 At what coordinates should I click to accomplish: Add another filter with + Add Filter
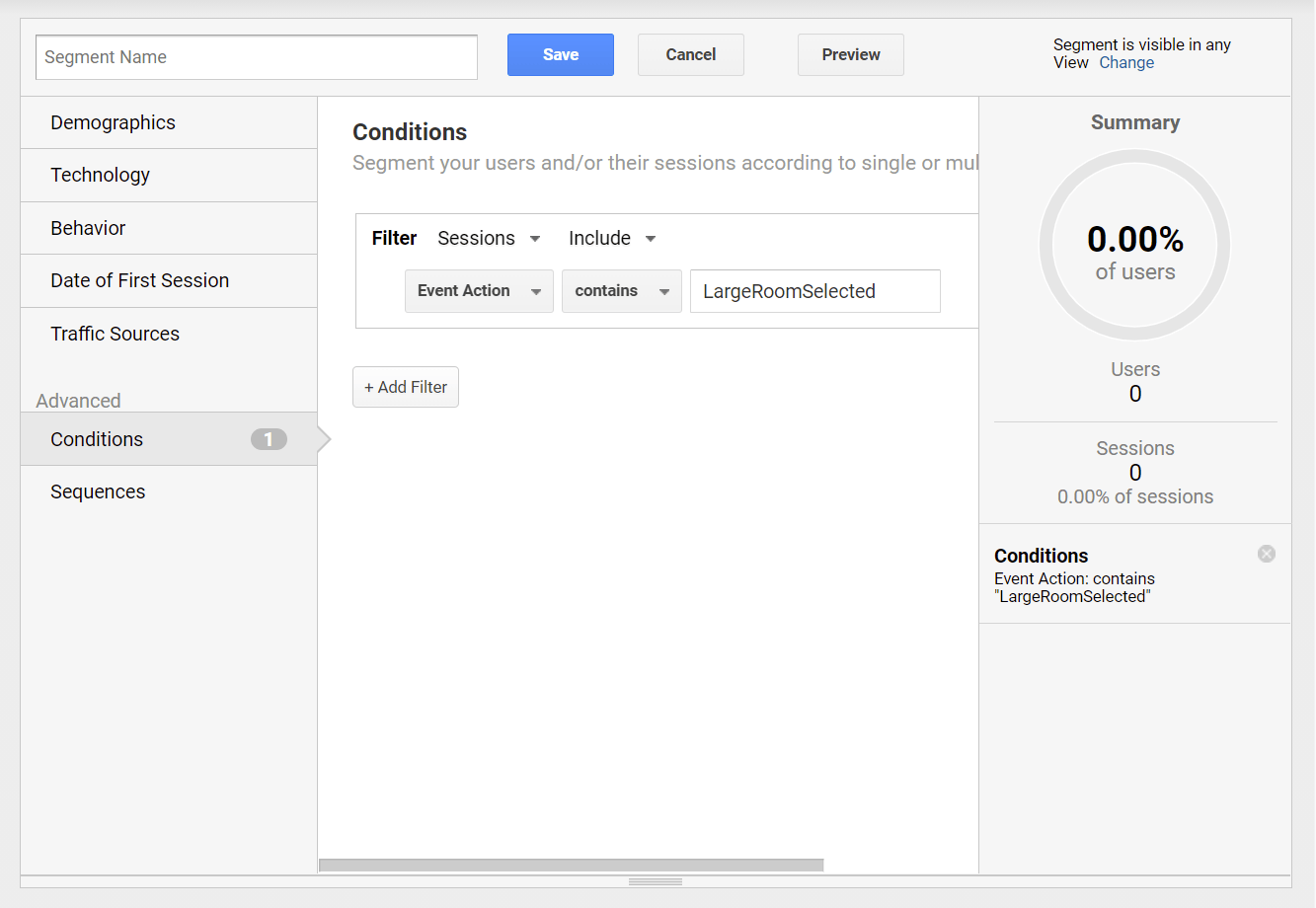406,387
